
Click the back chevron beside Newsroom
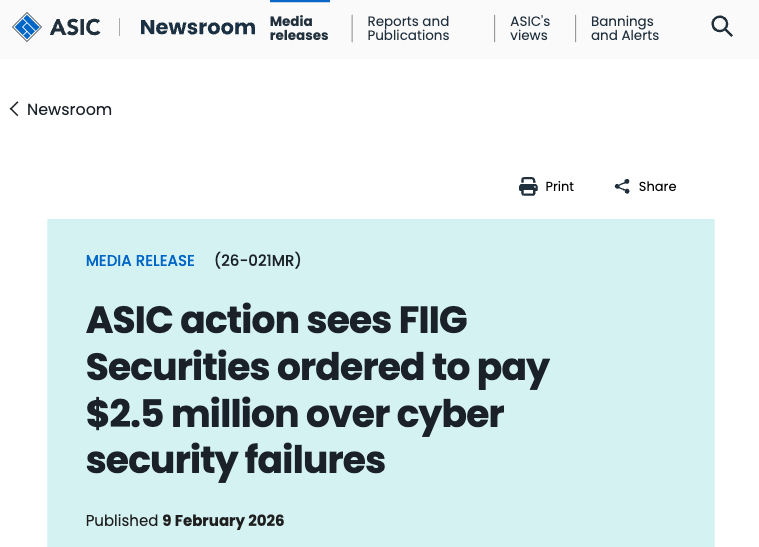tap(14, 109)
